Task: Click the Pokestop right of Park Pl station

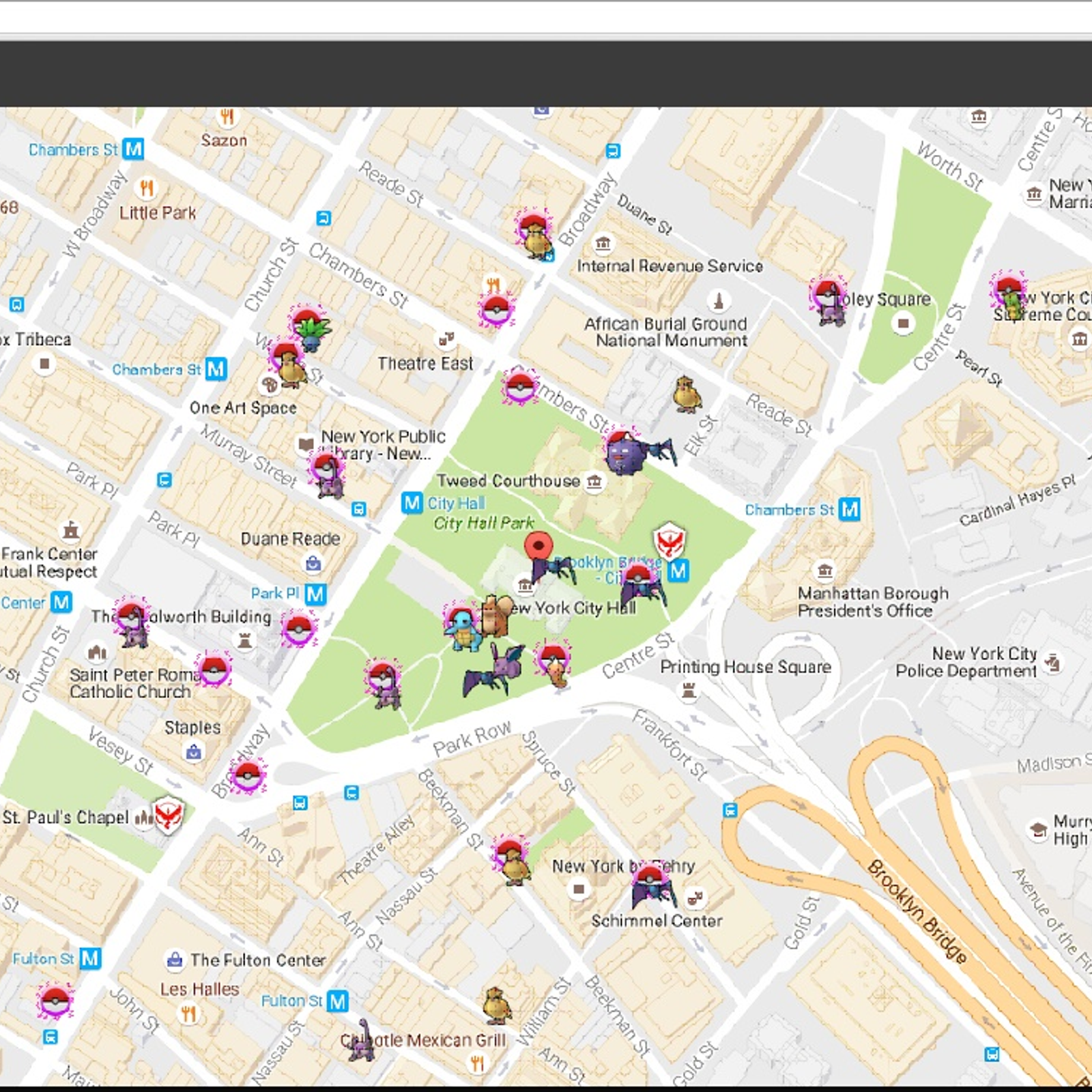Action: 298,629
